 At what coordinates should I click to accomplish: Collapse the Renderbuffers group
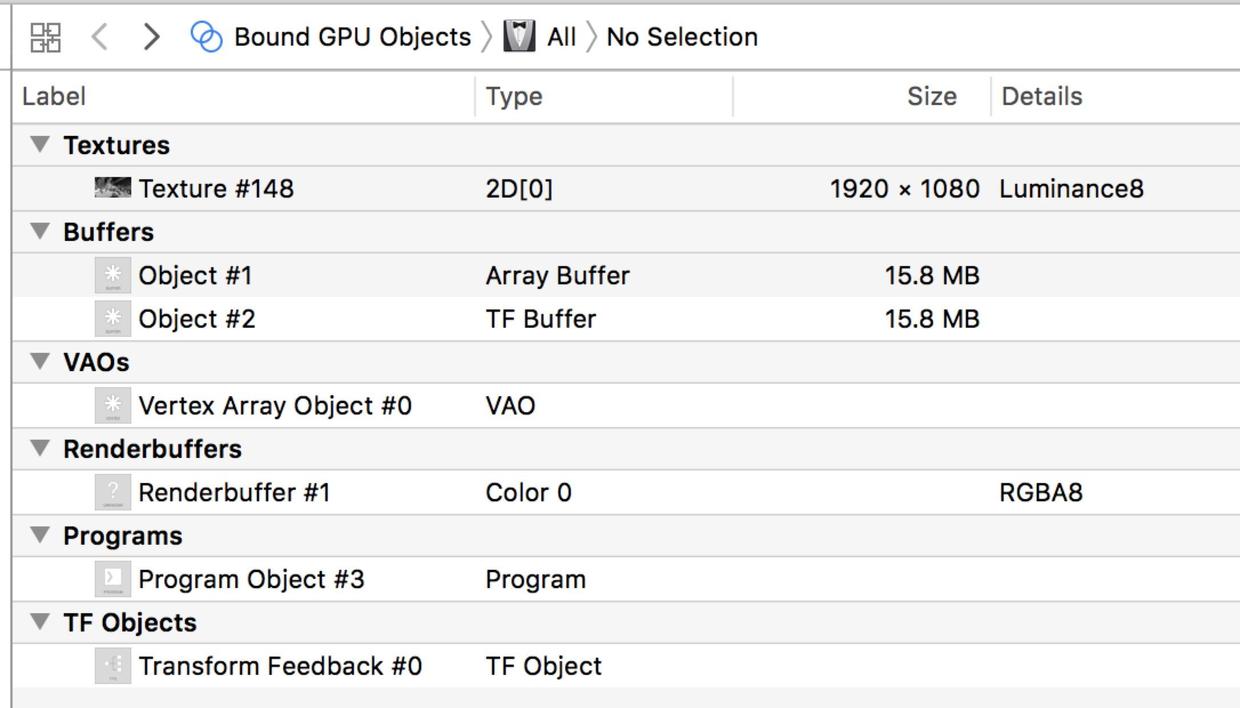40,448
